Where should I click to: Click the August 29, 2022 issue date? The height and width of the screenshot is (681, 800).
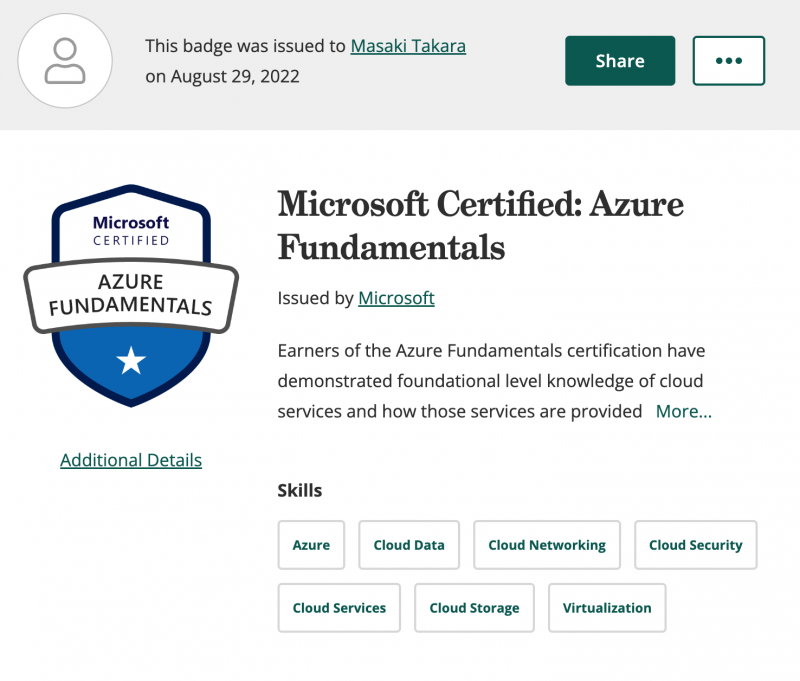coord(234,76)
